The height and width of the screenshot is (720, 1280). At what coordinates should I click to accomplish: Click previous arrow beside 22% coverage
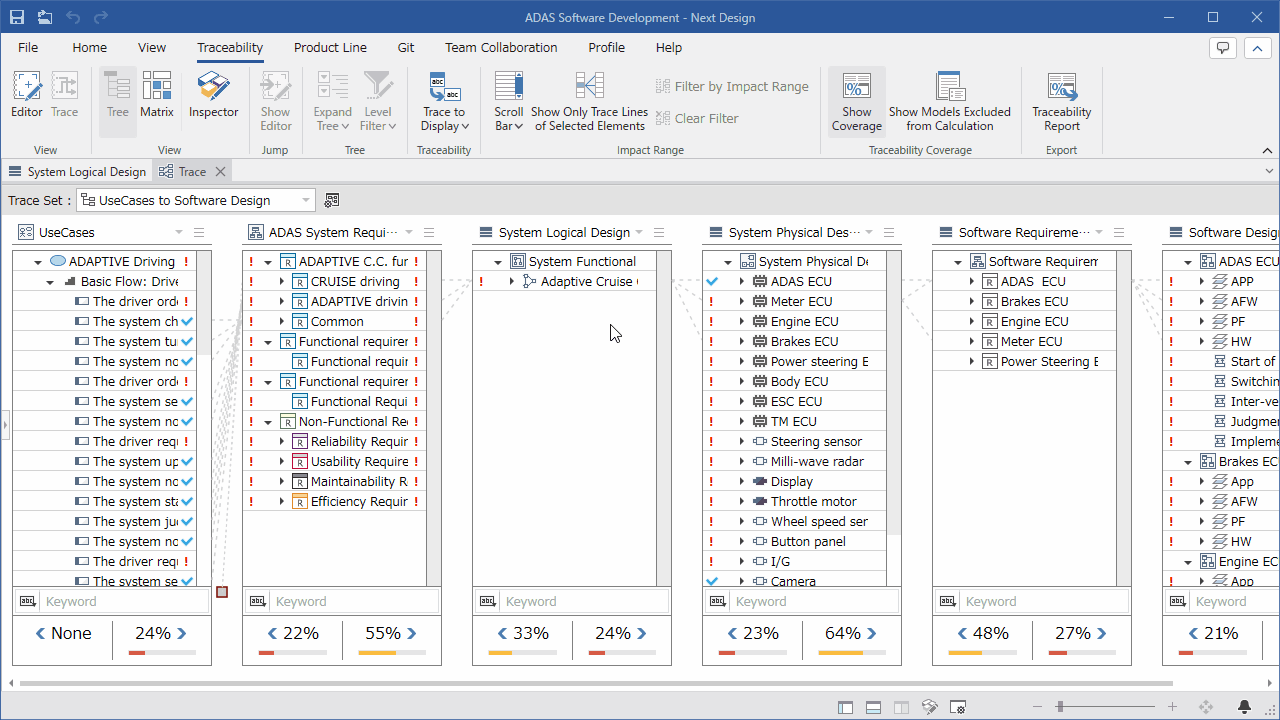[x=271, y=633]
